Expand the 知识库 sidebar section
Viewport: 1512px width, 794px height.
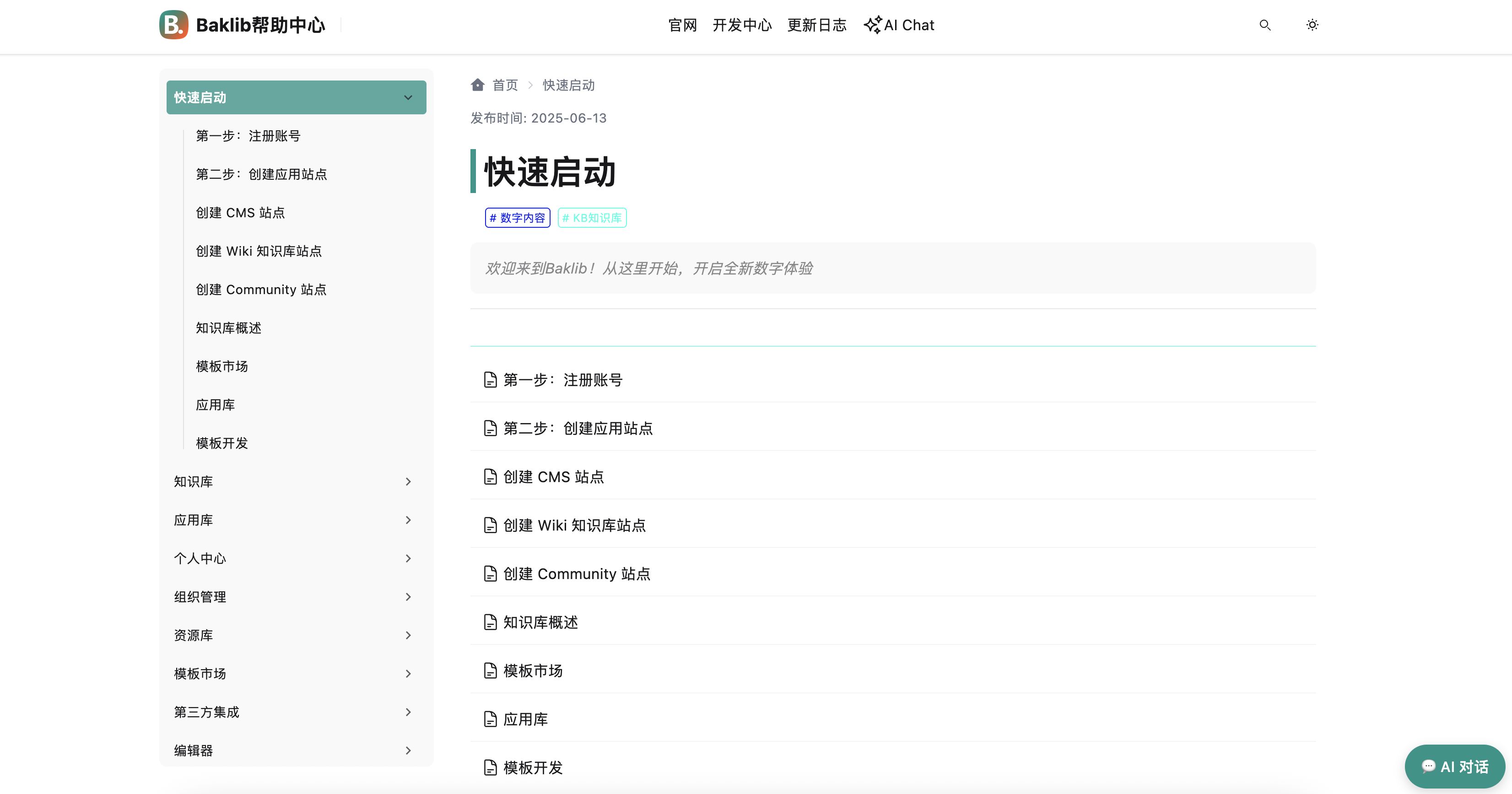[408, 482]
